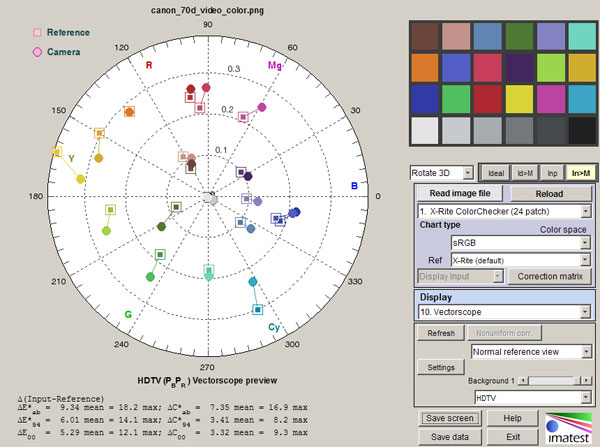The height and width of the screenshot is (447, 600).
Task: Click the blue B axis label
Action: (x=354, y=186)
